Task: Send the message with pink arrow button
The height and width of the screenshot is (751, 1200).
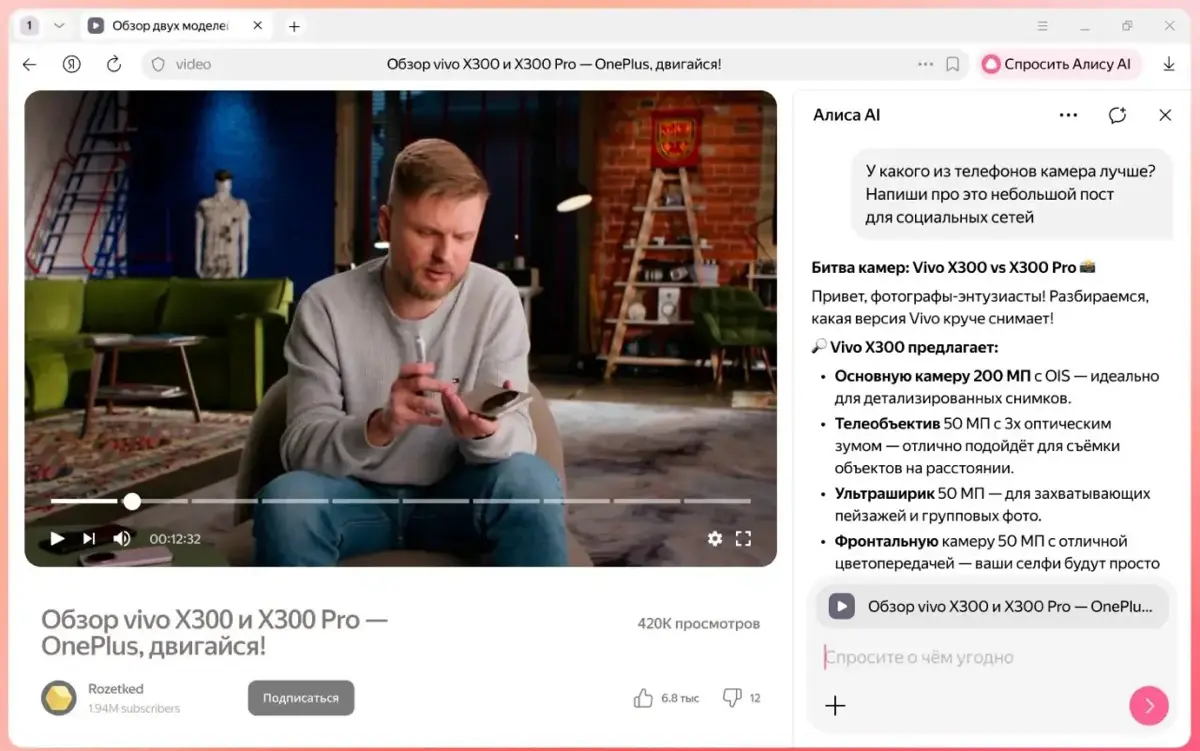Action: click(x=1149, y=706)
